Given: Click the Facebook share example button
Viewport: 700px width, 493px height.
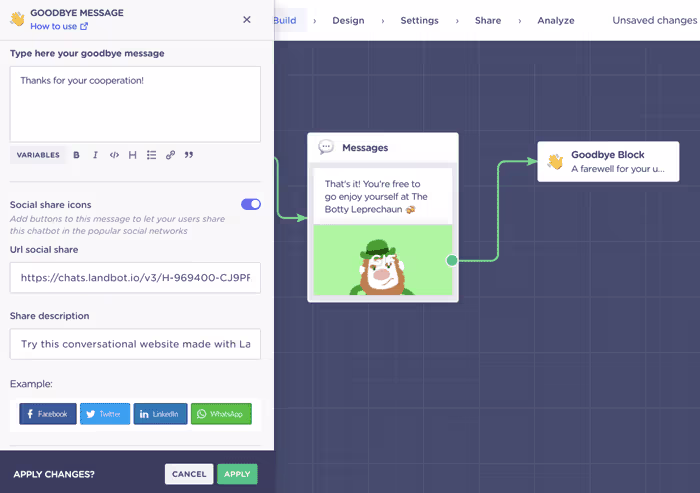Looking at the screenshot, I should click(x=48, y=414).
